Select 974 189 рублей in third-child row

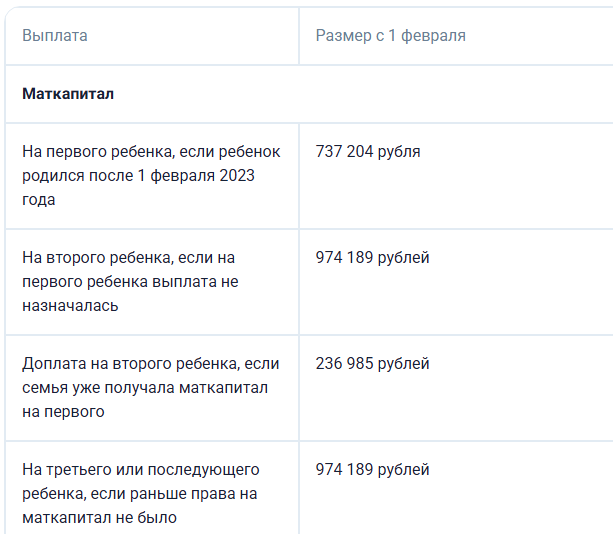click(x=372, y=470)
